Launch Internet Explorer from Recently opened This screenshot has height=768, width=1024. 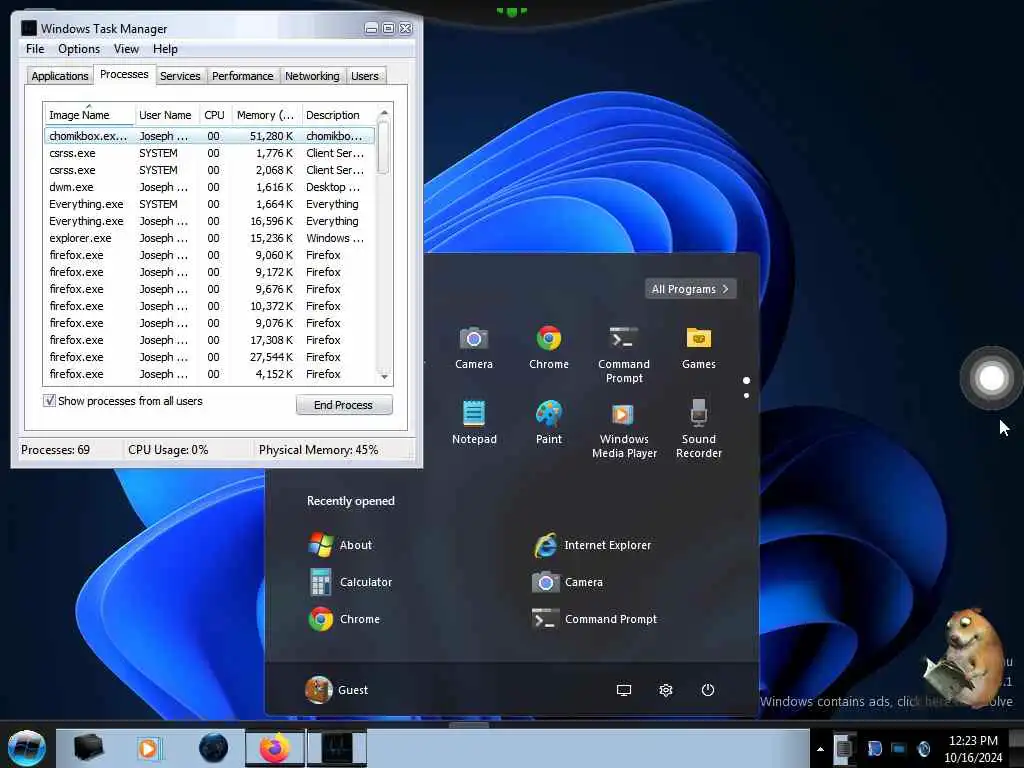click(592, 545)
